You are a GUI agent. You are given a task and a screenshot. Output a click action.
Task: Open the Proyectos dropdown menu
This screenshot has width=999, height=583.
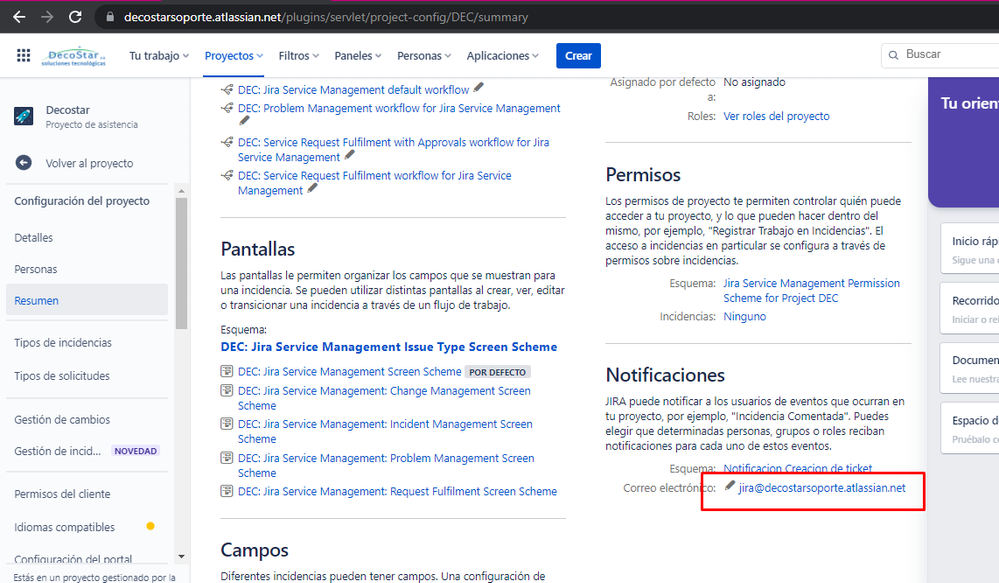pyautogui.click(x=234, y=55)
